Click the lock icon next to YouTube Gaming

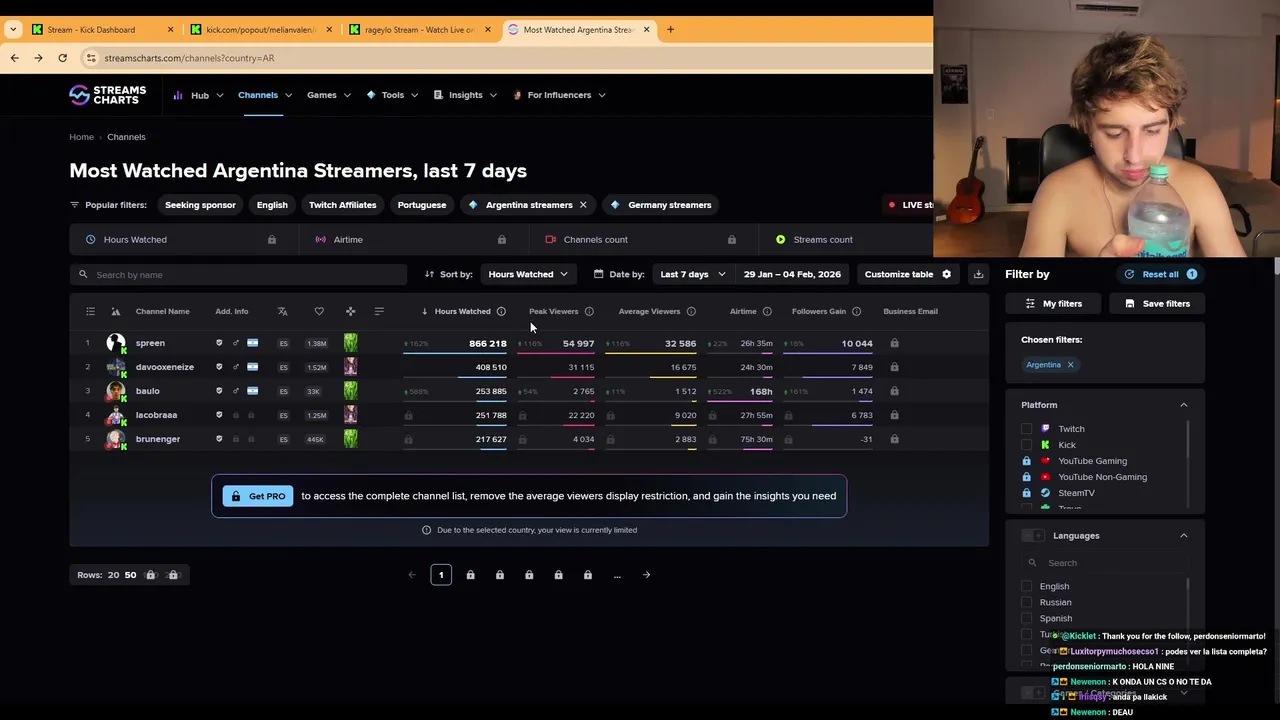click(1026, 461)
